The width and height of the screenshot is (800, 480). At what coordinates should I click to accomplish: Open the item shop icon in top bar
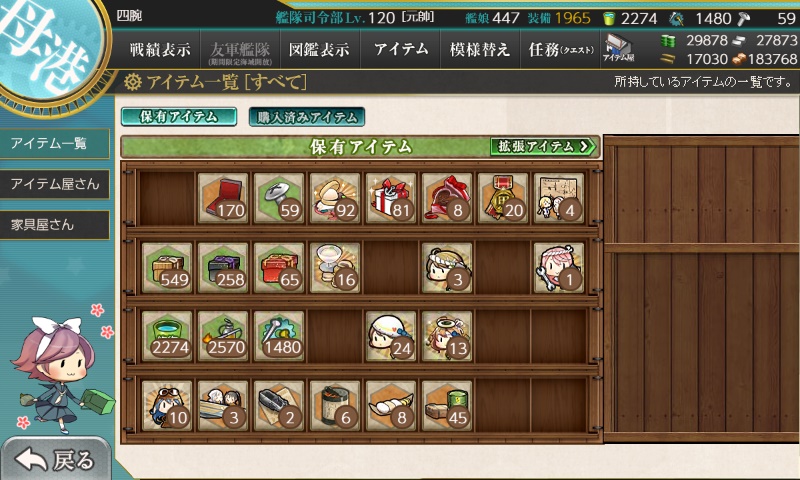tap(618, 48)
